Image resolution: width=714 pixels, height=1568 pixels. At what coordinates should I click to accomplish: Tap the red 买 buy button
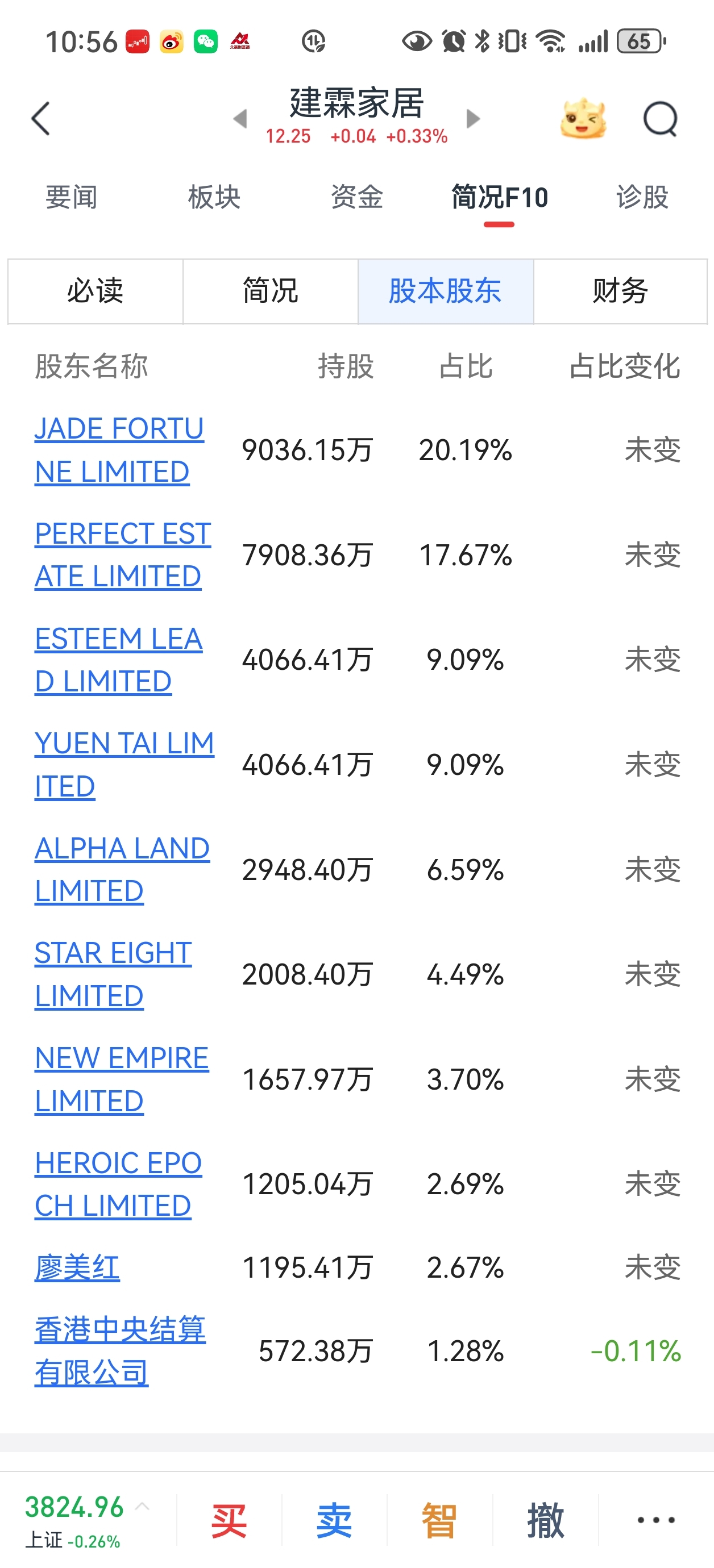[229, 1520]
